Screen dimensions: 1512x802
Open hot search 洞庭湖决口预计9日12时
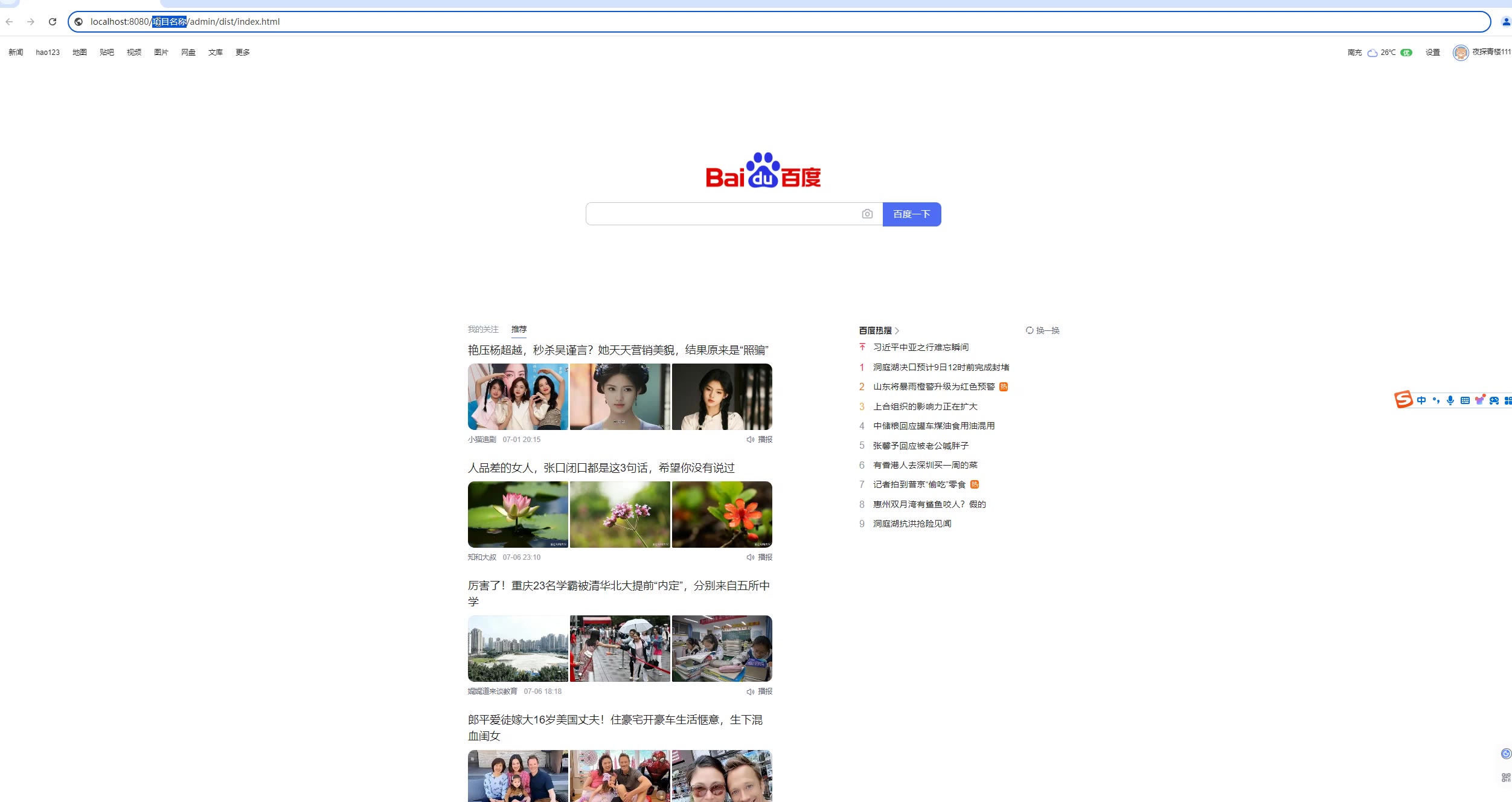[941, 367]
